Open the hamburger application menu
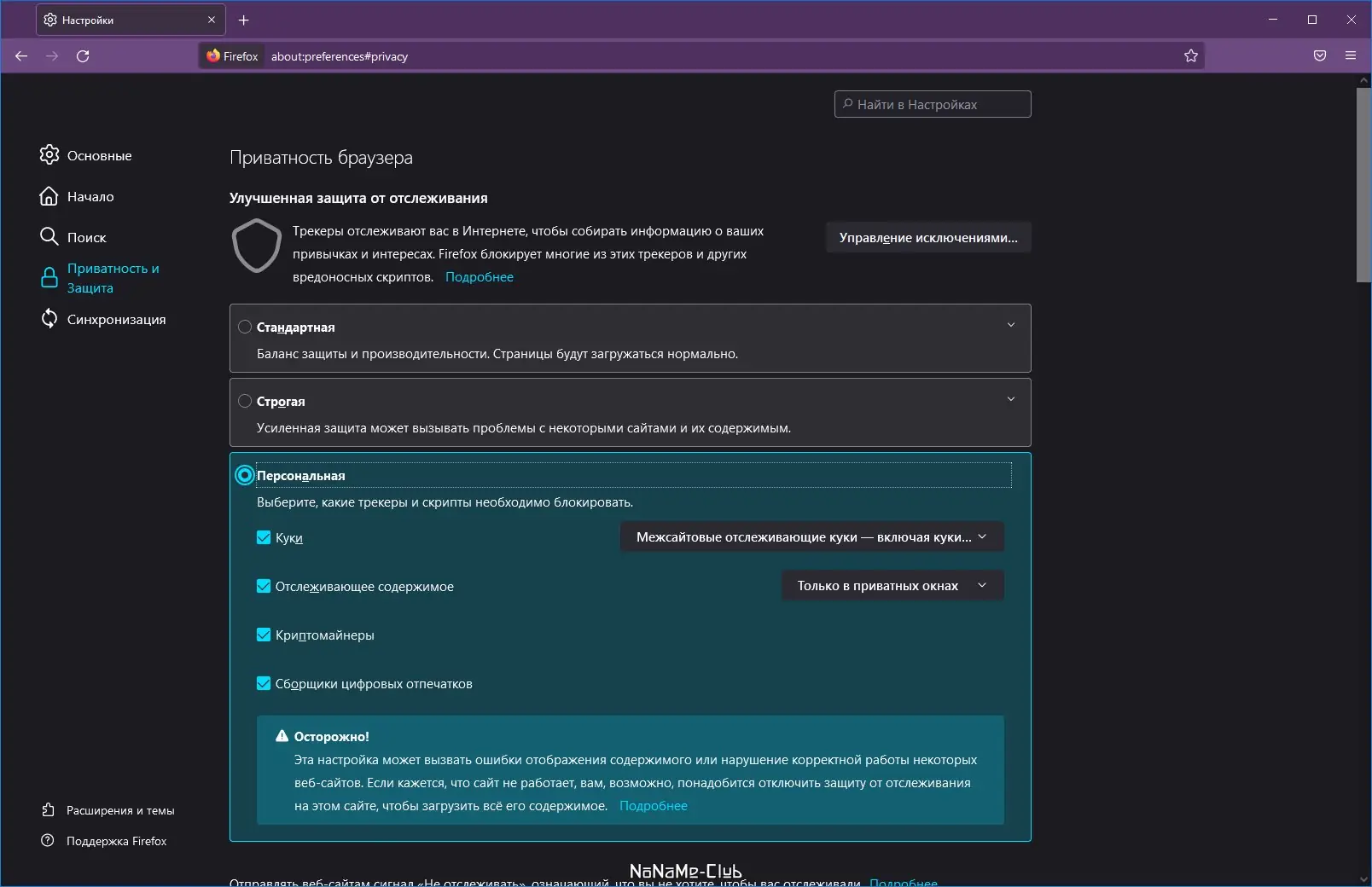The image size is (1372, 887). click(x=1351, y=55)
